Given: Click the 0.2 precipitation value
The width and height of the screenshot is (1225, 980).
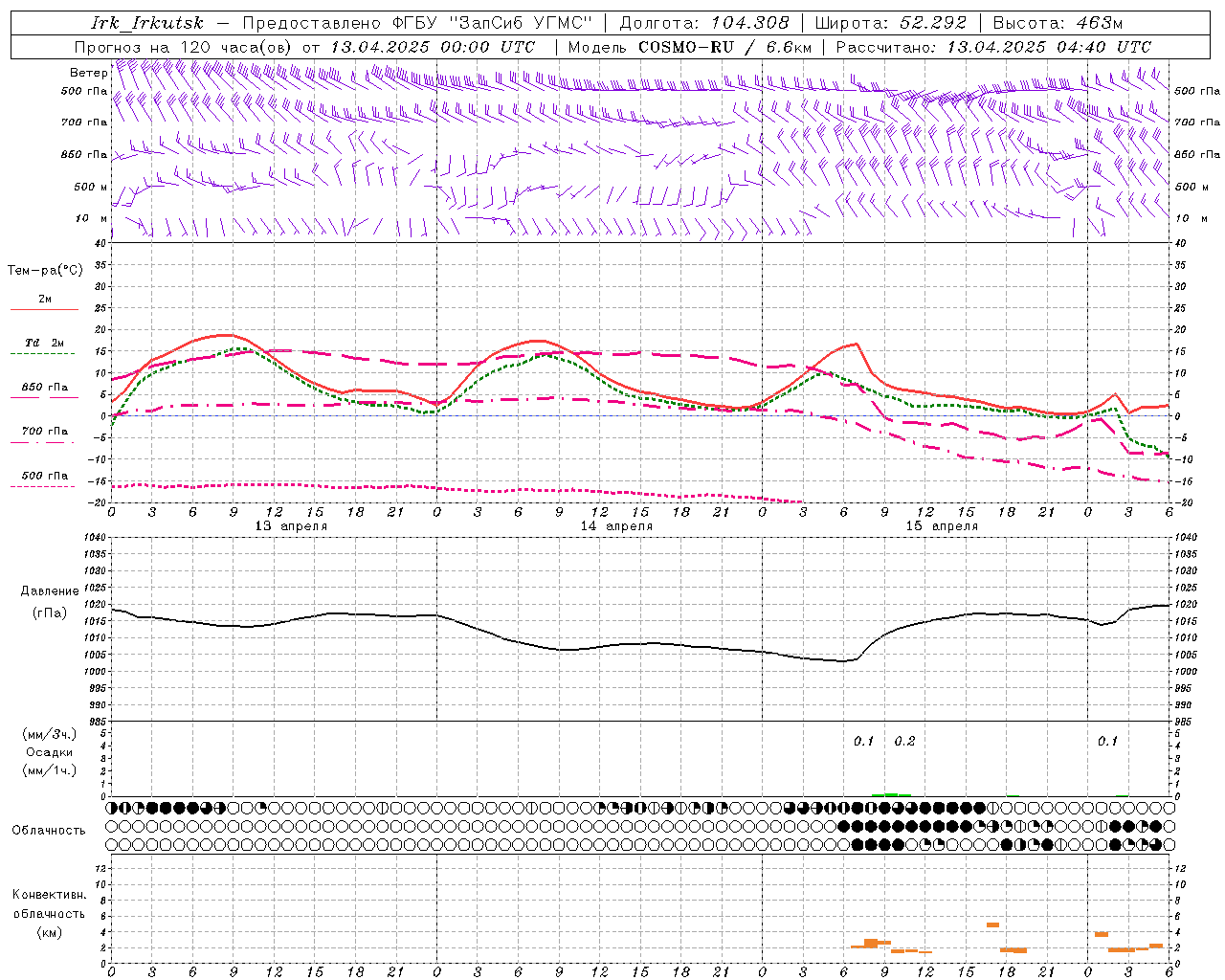Looking at the screenshot, I should tap(904, 741).
